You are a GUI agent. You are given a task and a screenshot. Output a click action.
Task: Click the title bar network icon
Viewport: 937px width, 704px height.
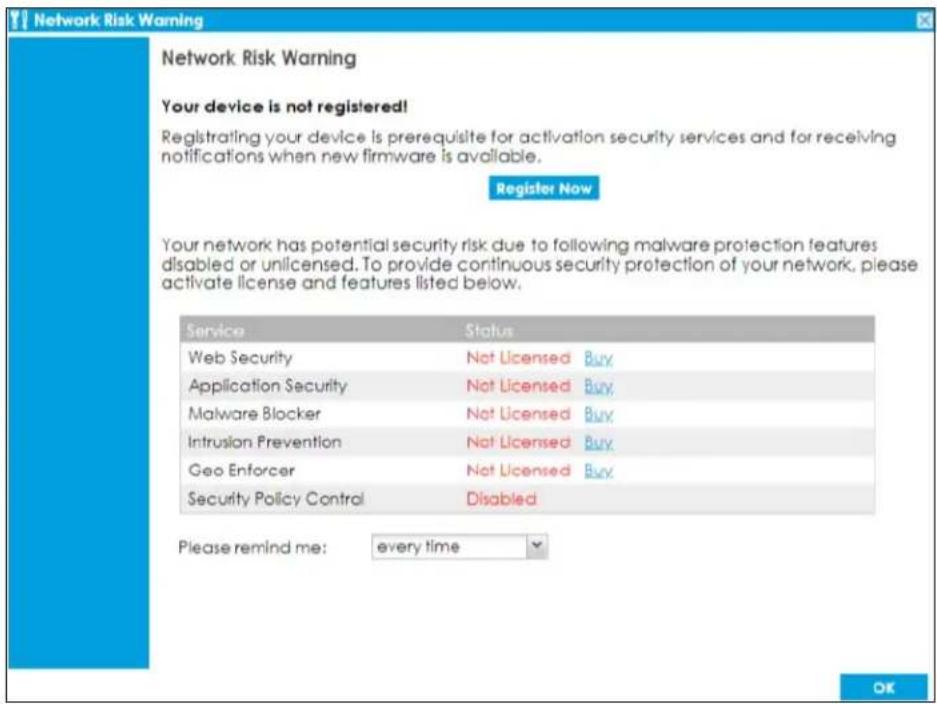19,20
